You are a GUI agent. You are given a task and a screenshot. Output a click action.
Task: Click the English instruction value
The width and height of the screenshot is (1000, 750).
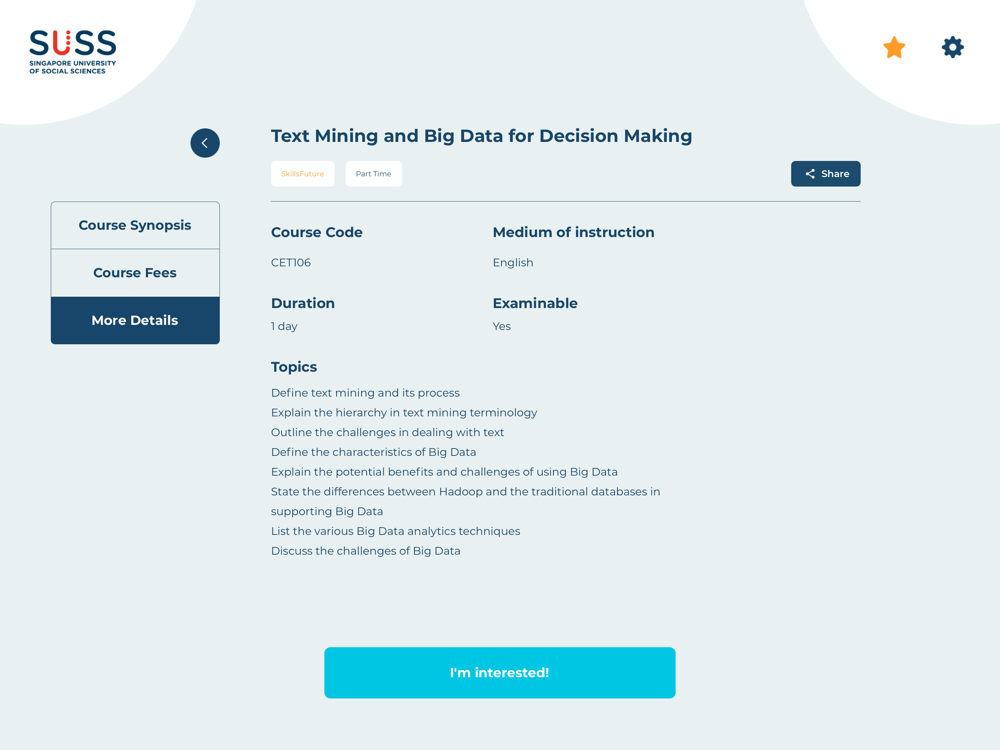point(513,263)
